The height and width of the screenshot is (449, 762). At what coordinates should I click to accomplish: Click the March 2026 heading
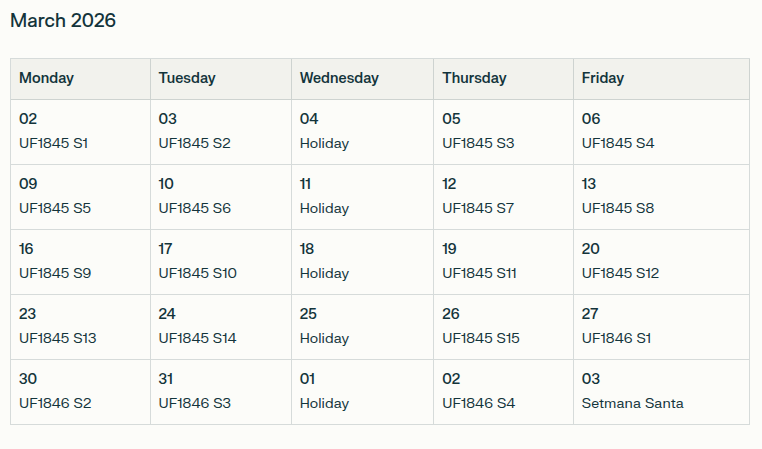point(63,21)
